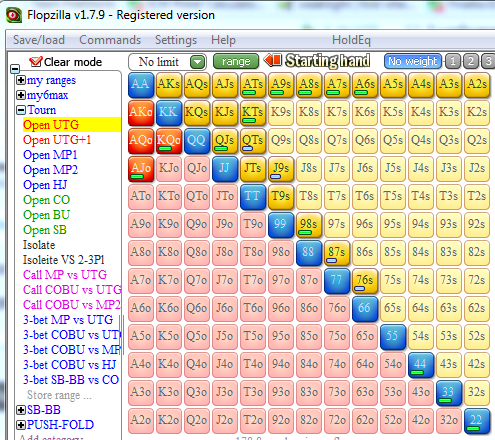Viewport: 495px width, 440px height.
Task: Toggle the JTs hand cell
Action: click(253, 169)
